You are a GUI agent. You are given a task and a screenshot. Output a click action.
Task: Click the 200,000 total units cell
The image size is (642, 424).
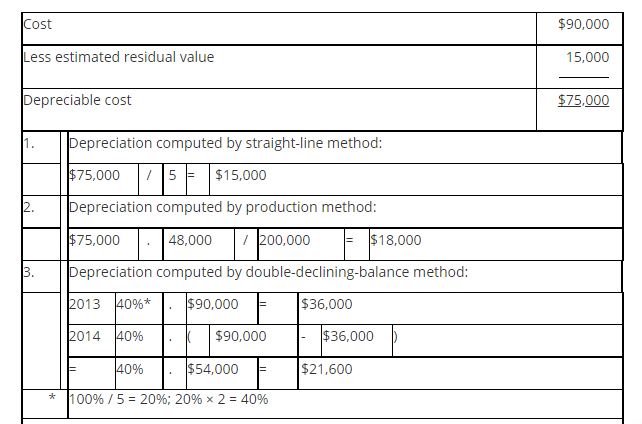[285, 240]
